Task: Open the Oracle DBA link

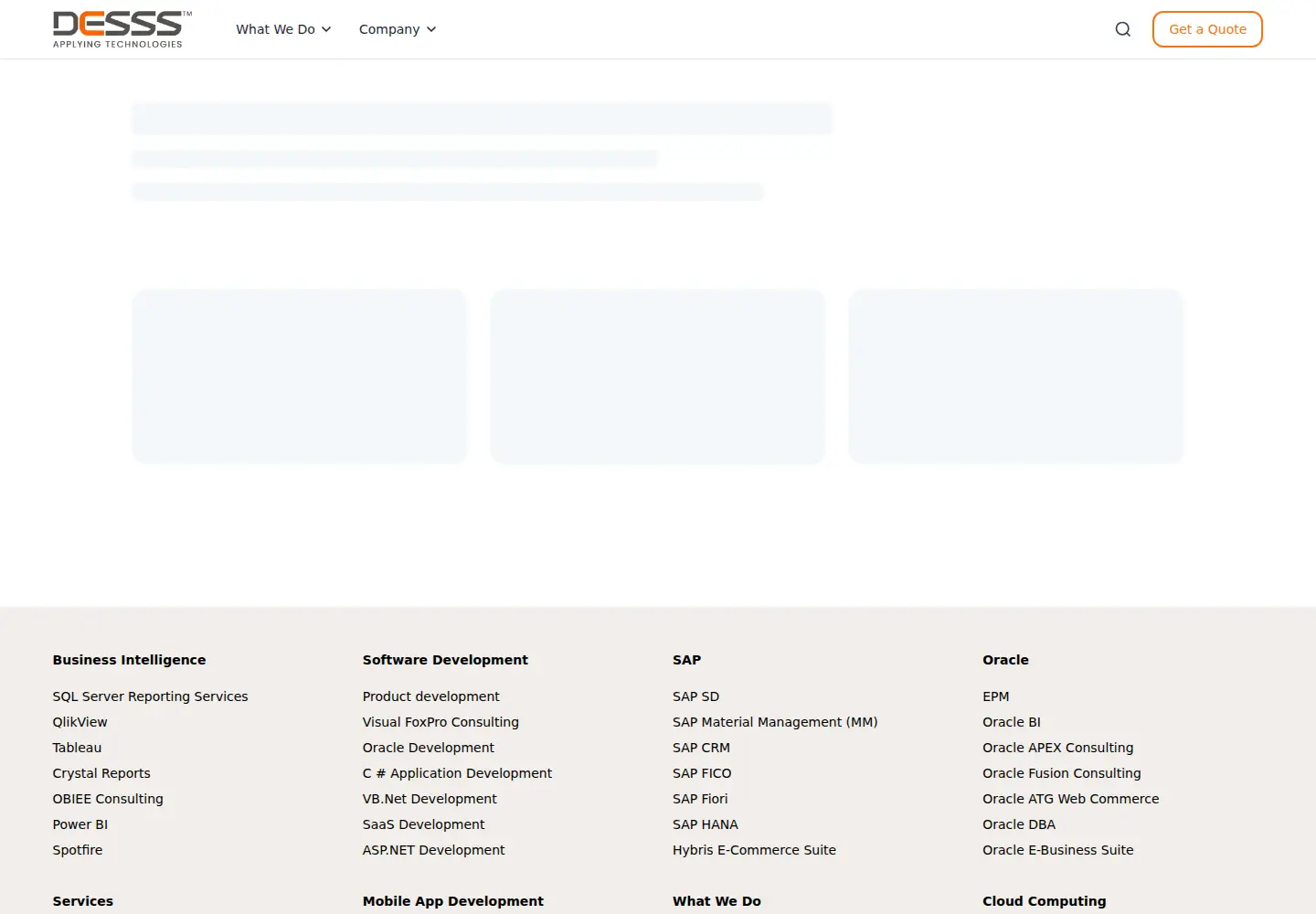Action: tap(1019, 824)
